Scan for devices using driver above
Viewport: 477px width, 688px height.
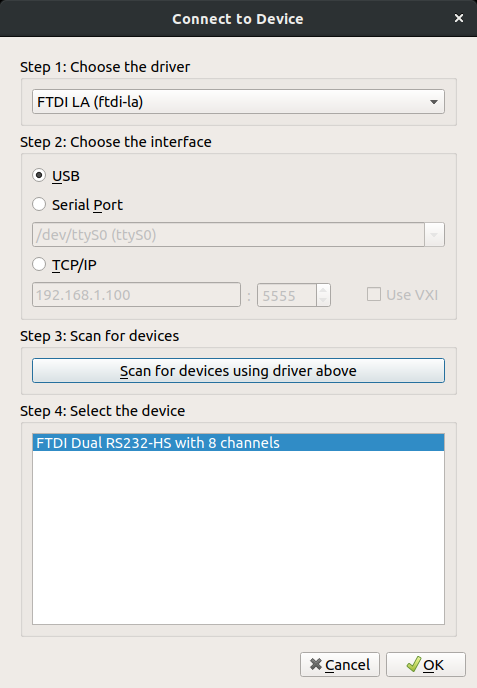coord(238,371)
